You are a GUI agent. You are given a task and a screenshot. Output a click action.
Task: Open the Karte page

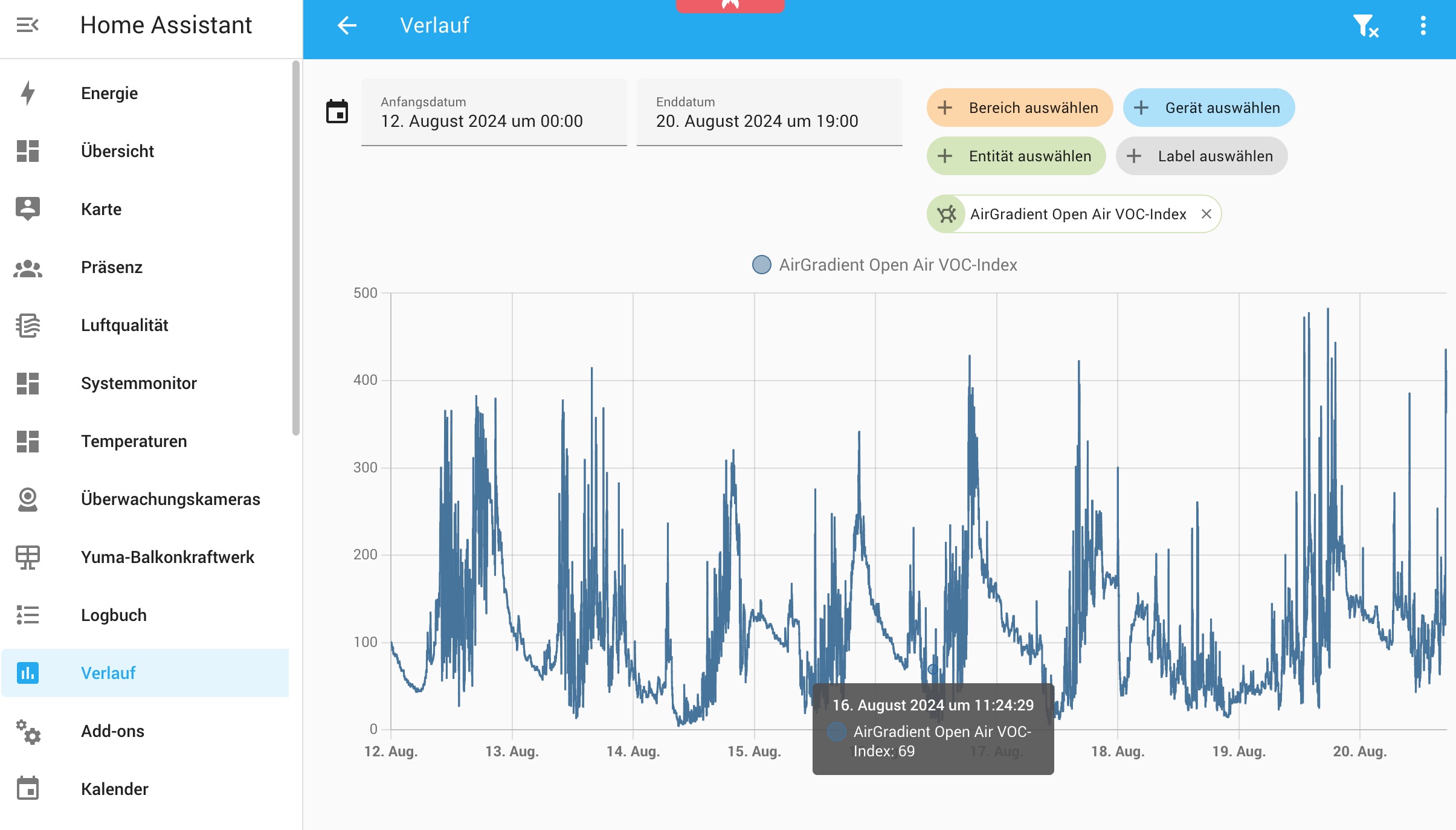(145, 209)
